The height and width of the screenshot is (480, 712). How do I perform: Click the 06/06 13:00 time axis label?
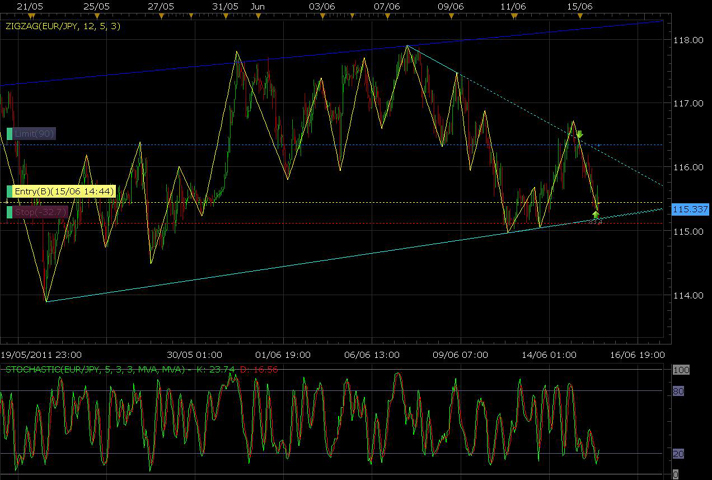(x=372, y=353)
